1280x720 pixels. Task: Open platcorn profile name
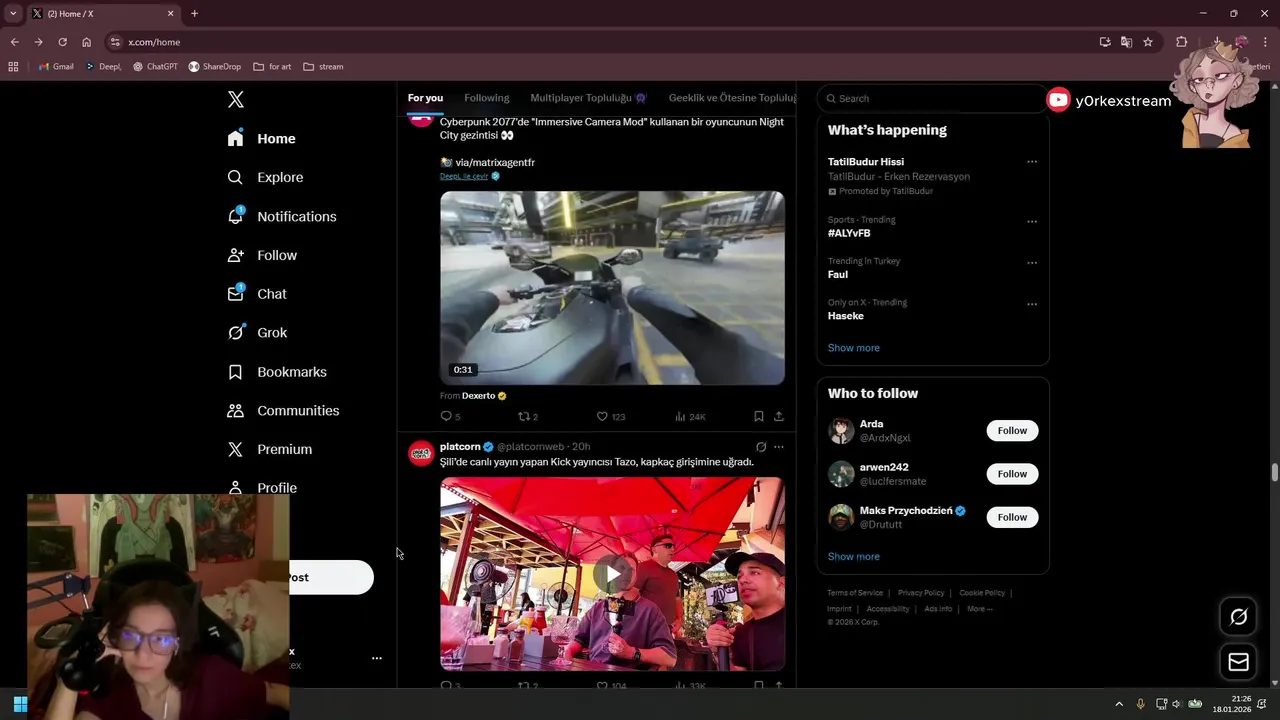[460, 447]
